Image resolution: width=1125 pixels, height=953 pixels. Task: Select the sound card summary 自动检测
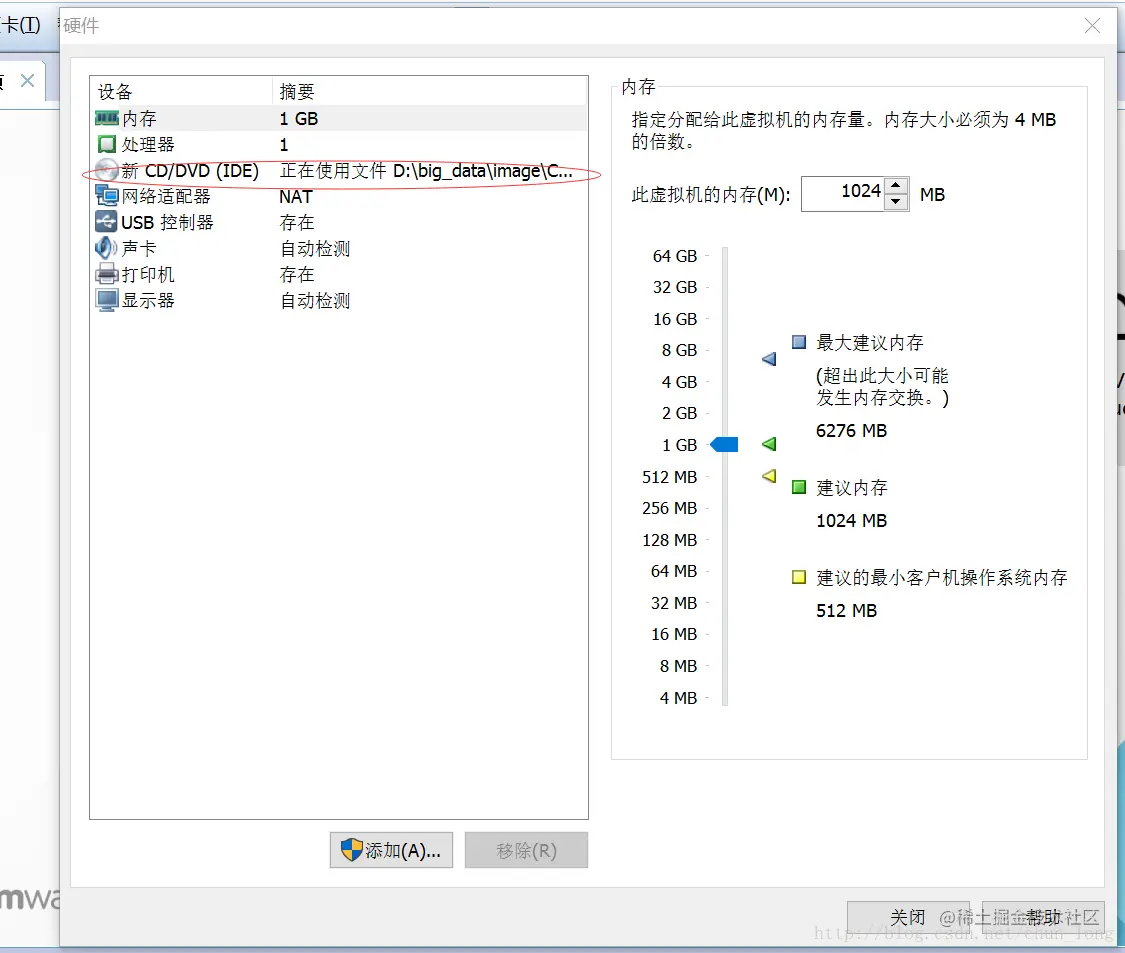pos(315,248)
